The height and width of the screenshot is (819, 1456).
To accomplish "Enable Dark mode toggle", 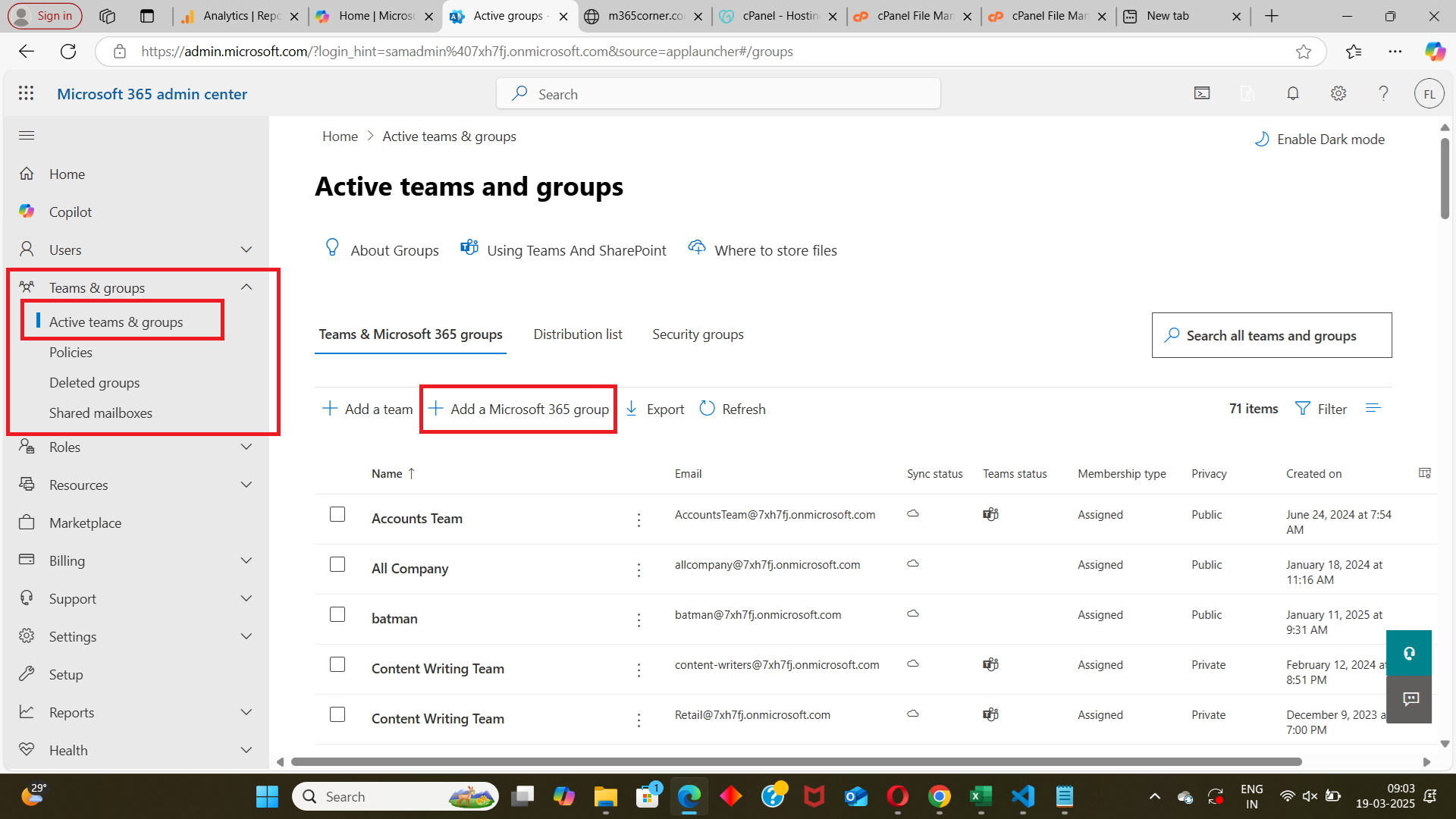I will tap(1319, 140).
